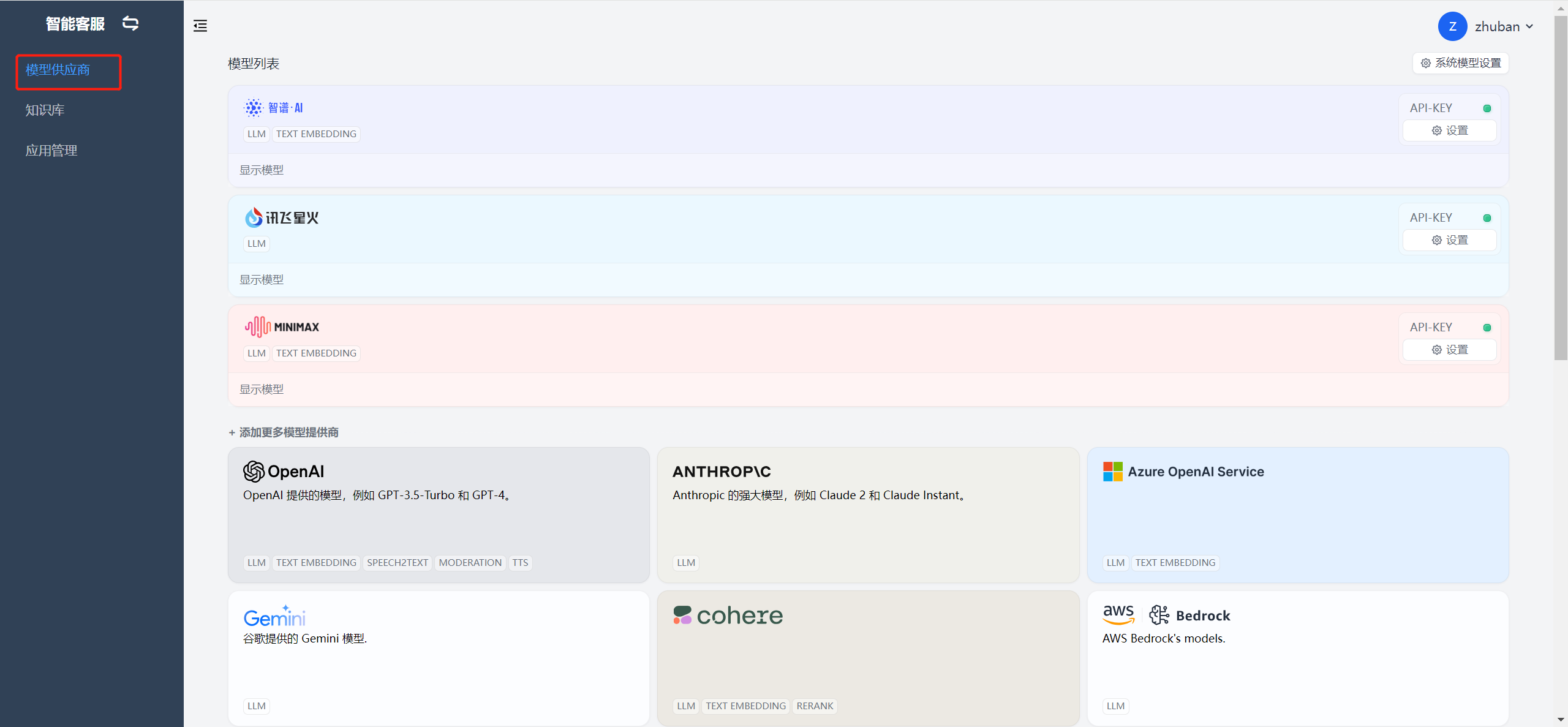The width and height of the screenshot is (1568, 727).
Task: Click green API-KEY status dot for 讯飞星火
Action: click(x=1487, y=218)
